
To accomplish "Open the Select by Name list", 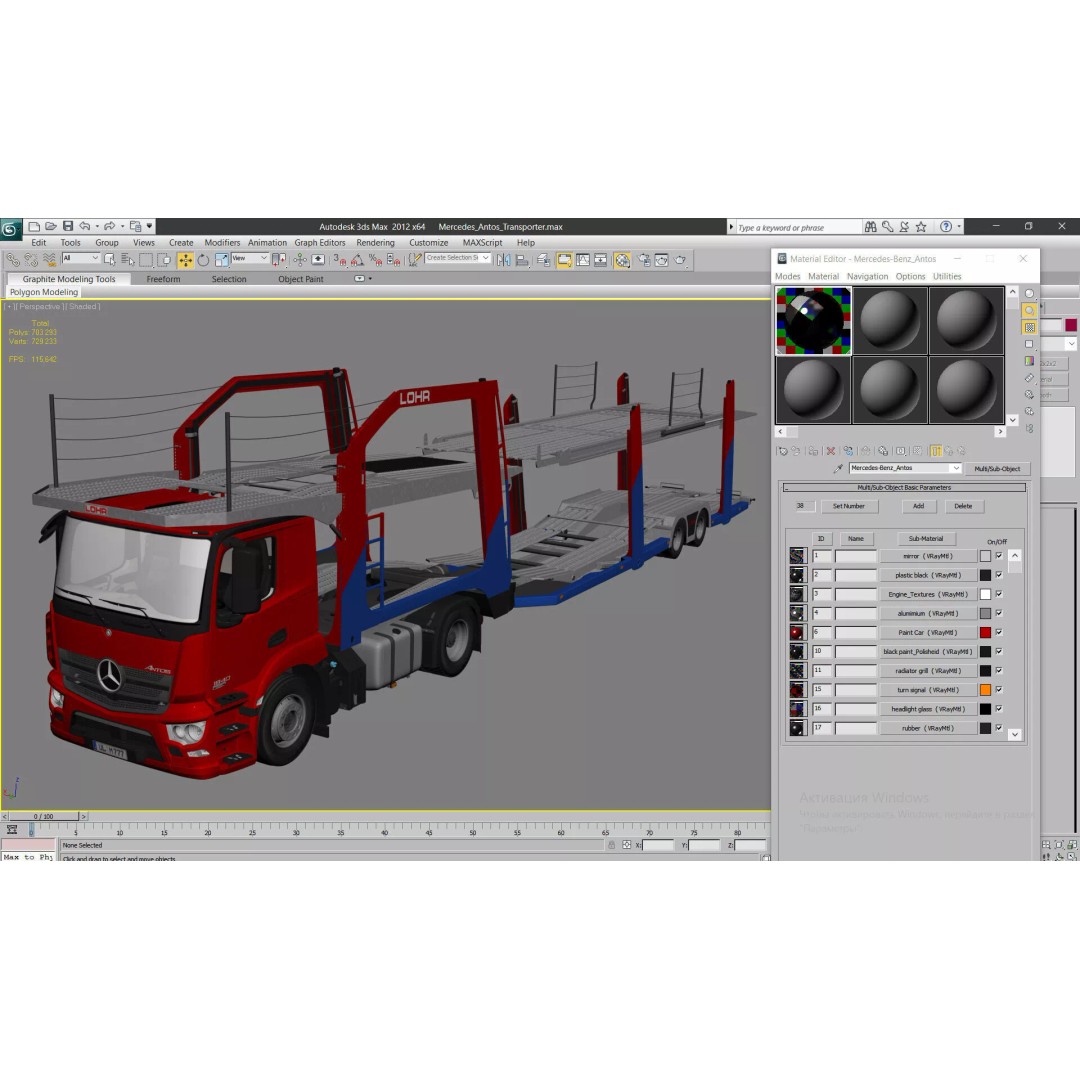I will pyautogui.click(x=127, y=260).
